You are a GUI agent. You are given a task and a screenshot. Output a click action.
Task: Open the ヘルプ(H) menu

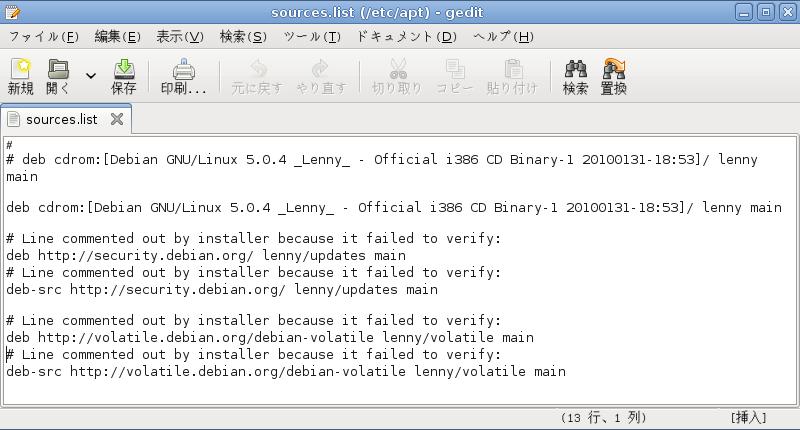504,37
